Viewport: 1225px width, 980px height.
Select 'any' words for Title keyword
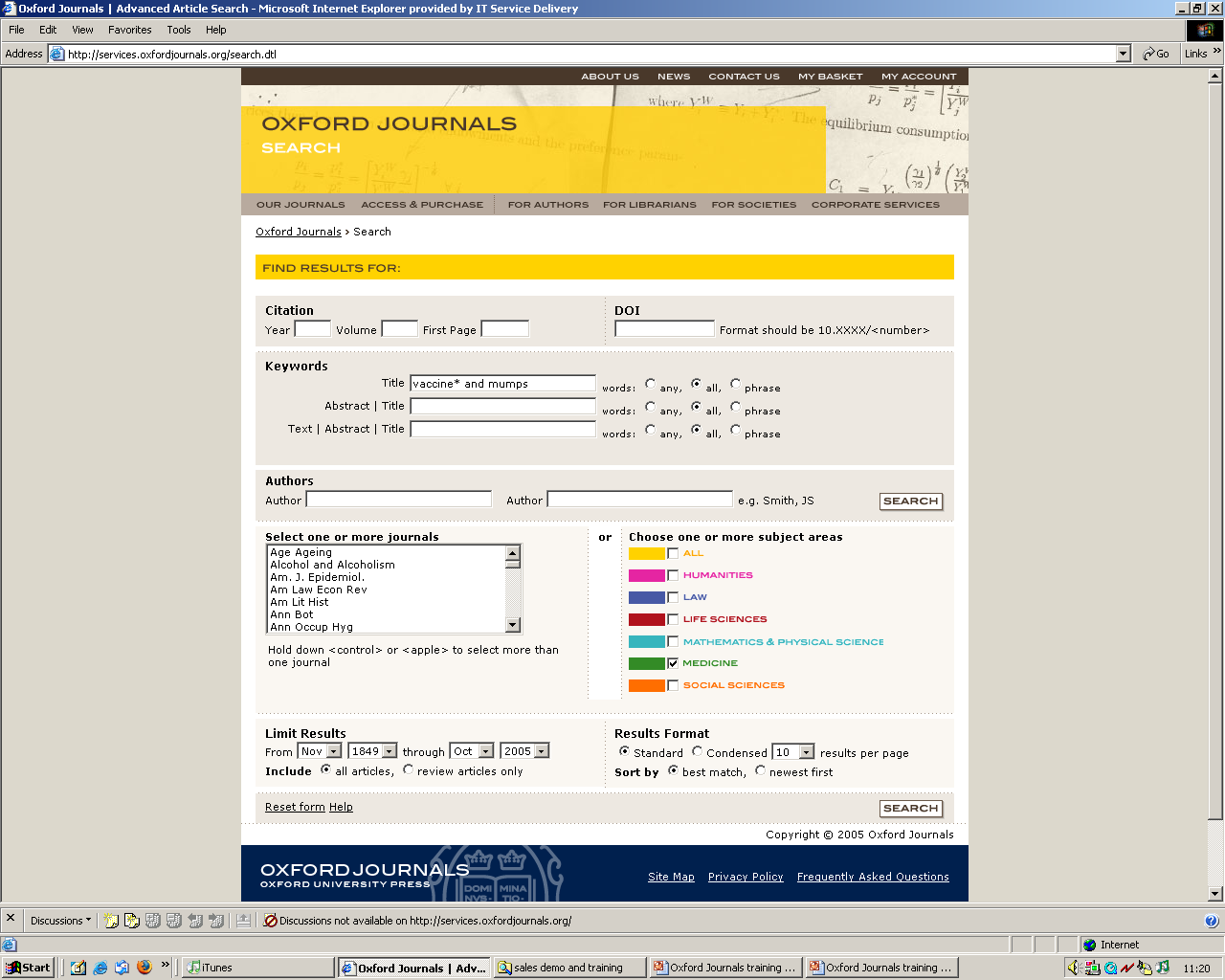pos(650,384)
